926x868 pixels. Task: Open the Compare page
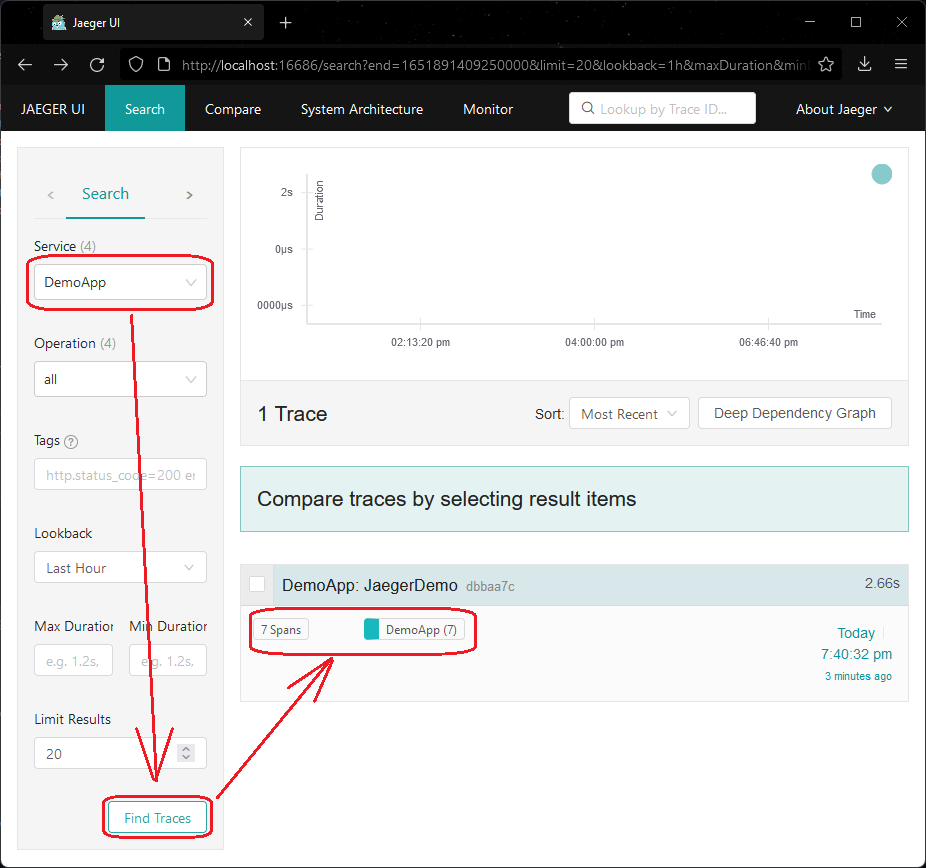(233, 109)
